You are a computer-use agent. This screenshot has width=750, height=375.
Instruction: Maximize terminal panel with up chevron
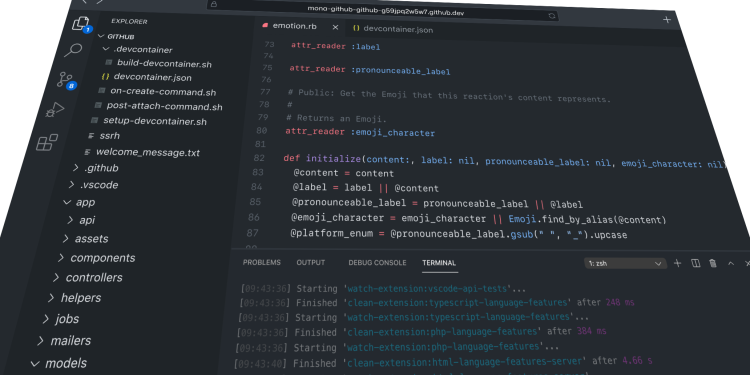730,263
